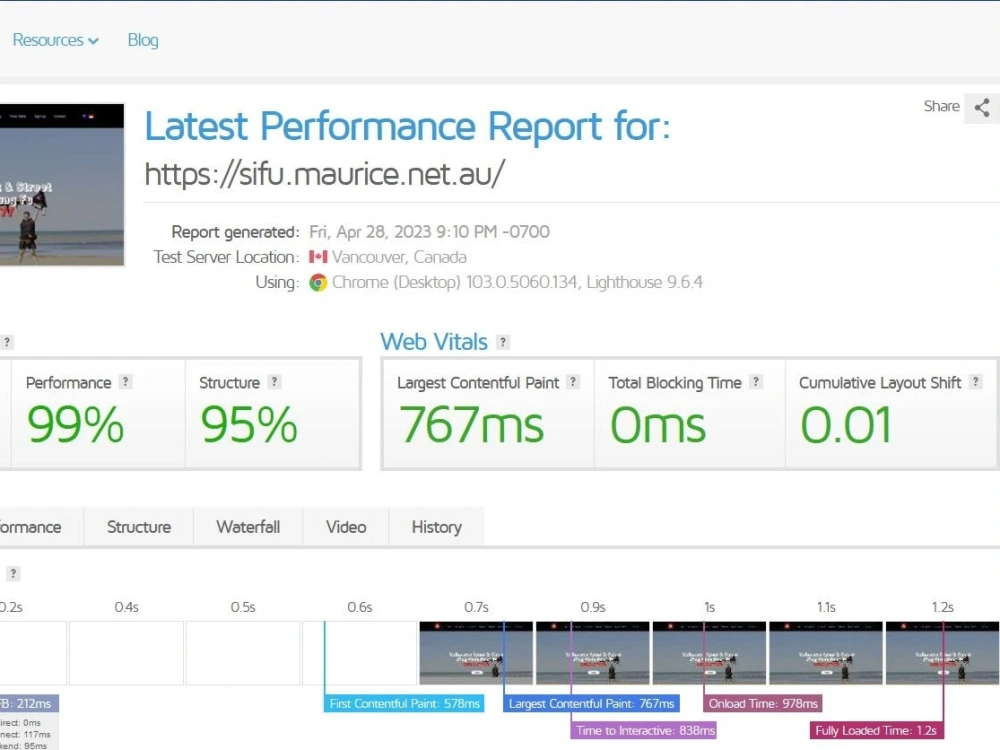Click help icon left of Performance box

pyautogui.click(x=7, y=342)
